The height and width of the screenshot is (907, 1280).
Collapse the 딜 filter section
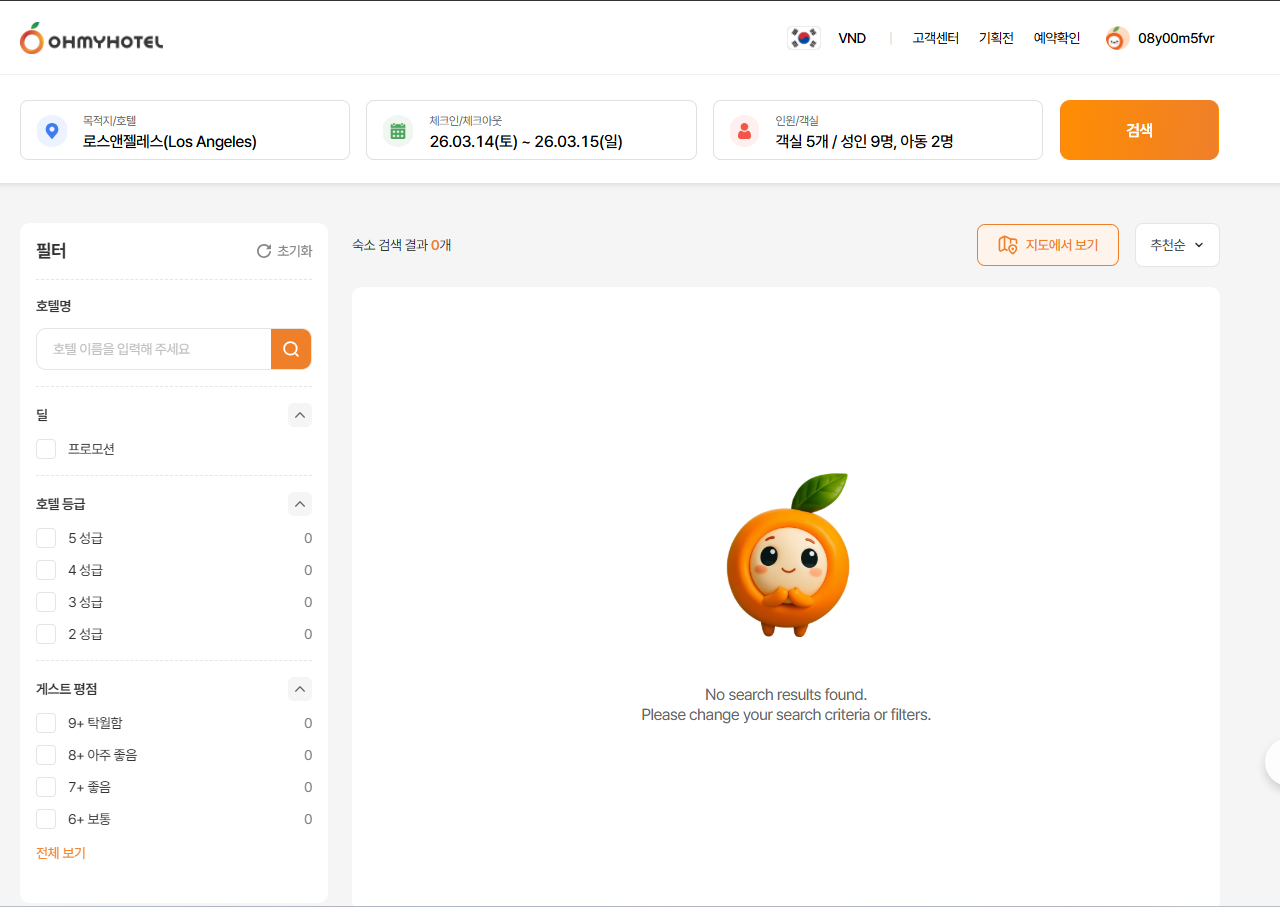(x=300, y=415)
